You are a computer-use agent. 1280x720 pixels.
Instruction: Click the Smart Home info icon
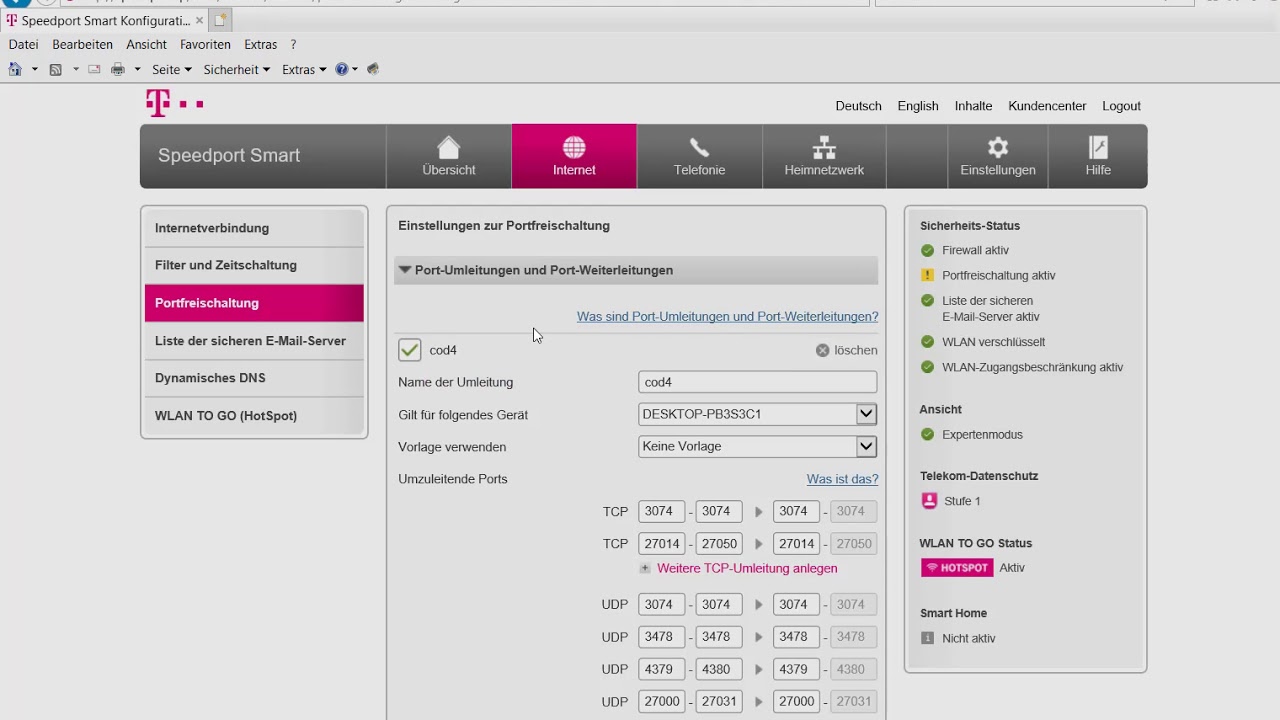pyautogui.click(x=928, y=638)
